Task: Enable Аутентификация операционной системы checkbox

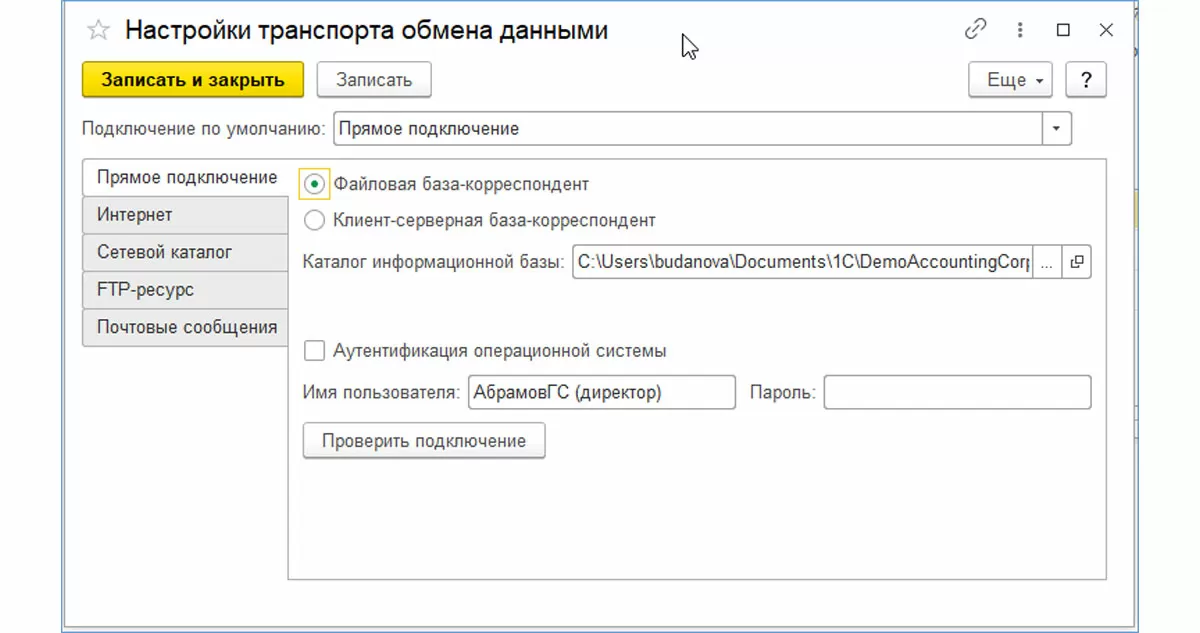Action: [x=315, y=351]
